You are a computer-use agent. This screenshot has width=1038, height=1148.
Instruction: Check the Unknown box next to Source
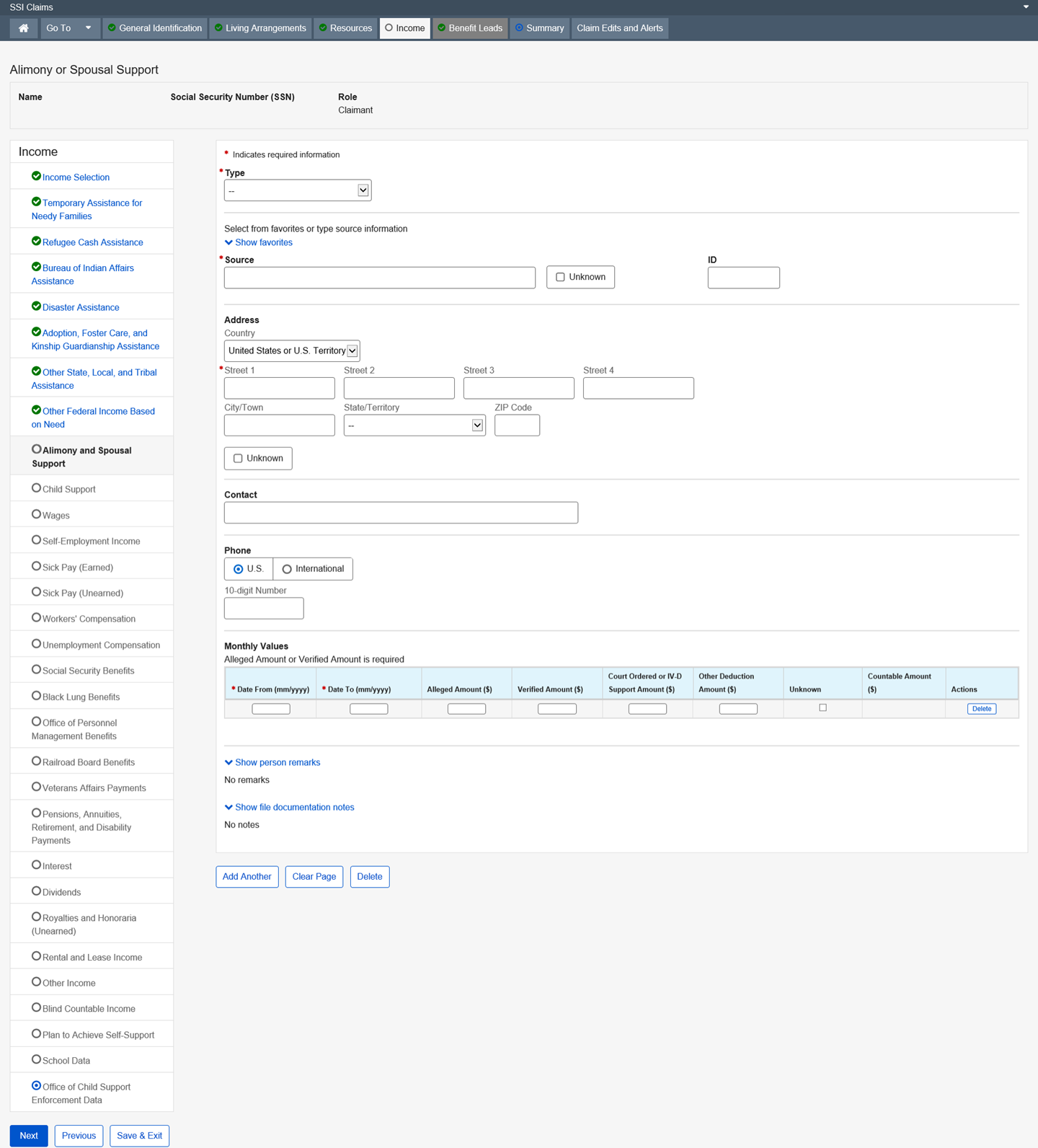(x=560, y=277)
